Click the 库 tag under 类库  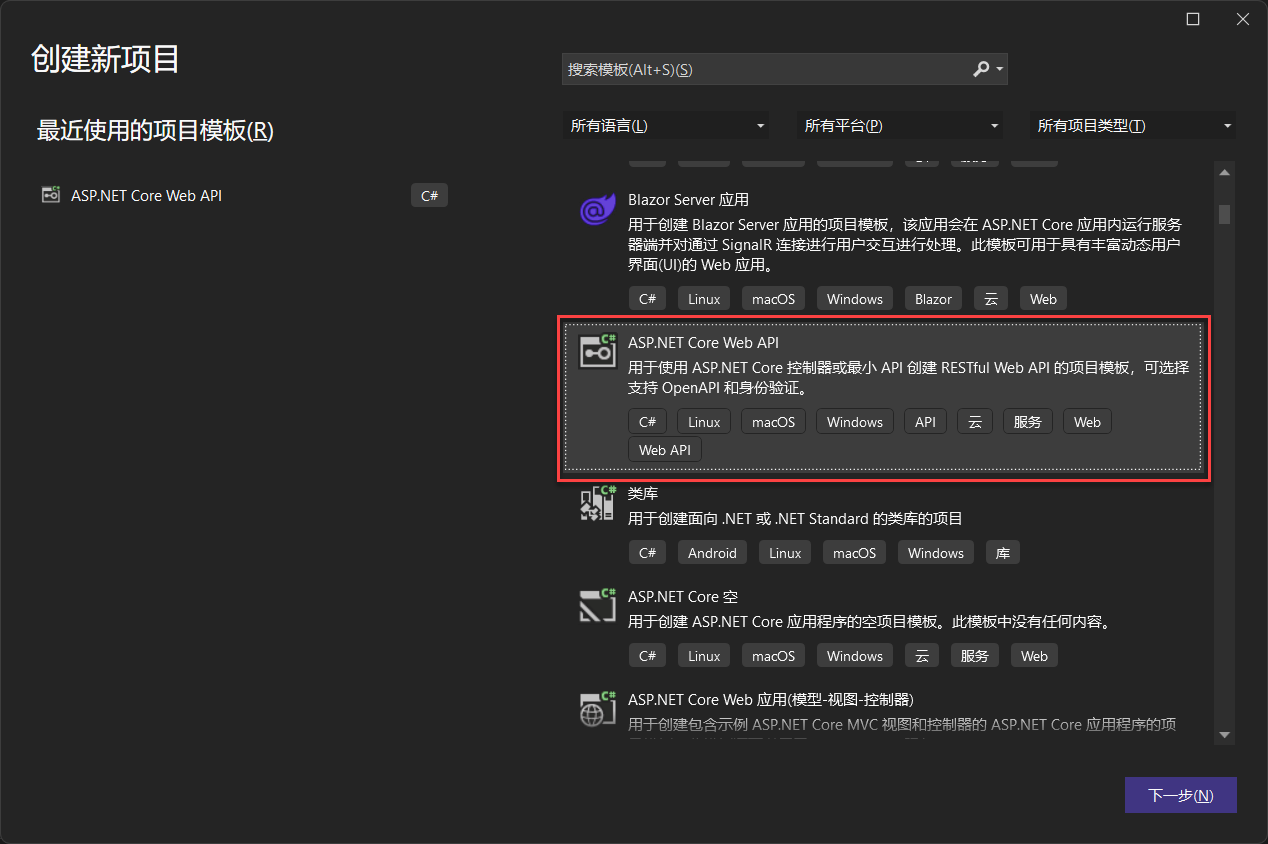[1003, 552]
